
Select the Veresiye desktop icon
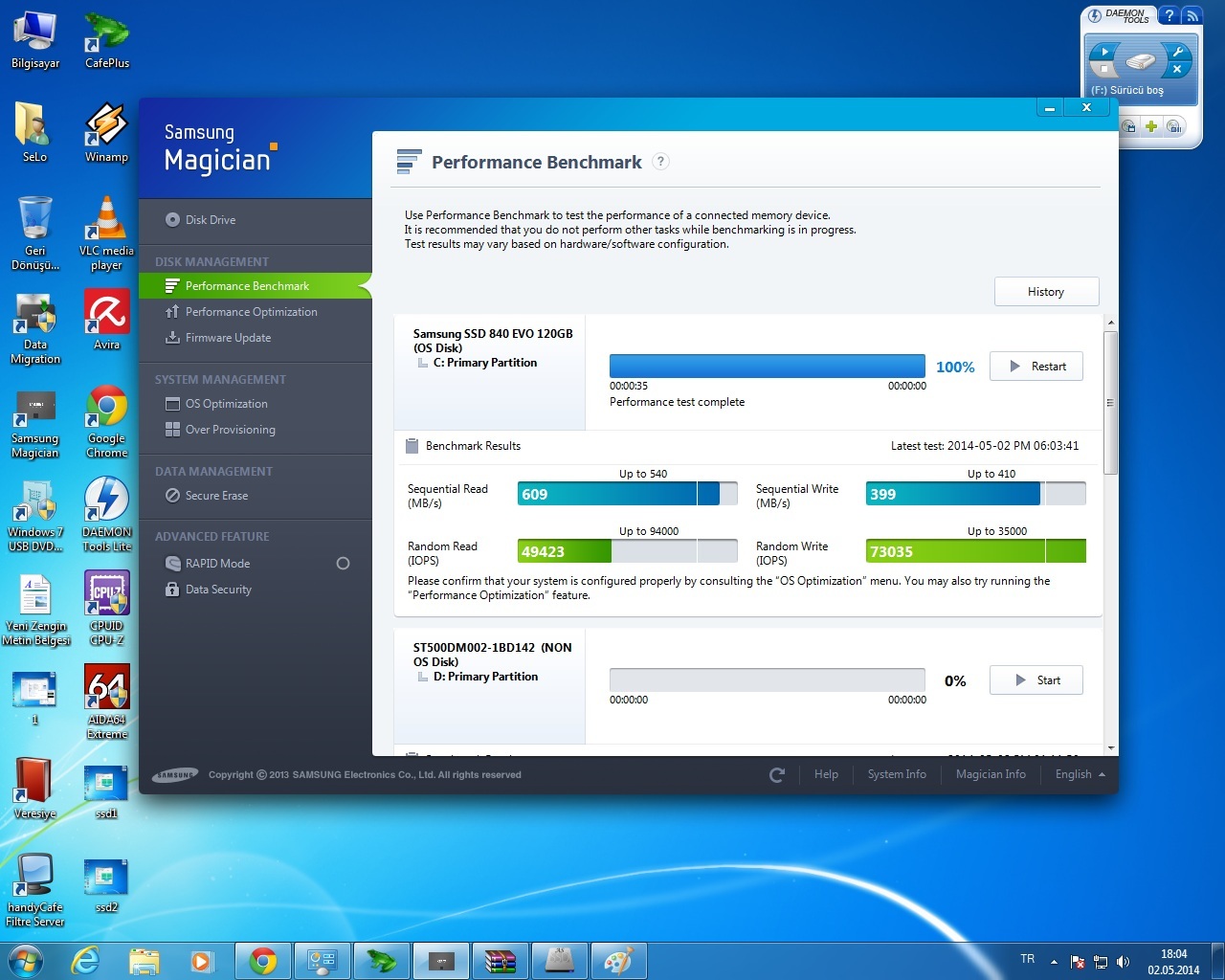pyautogui.click(x=34, y=789)
